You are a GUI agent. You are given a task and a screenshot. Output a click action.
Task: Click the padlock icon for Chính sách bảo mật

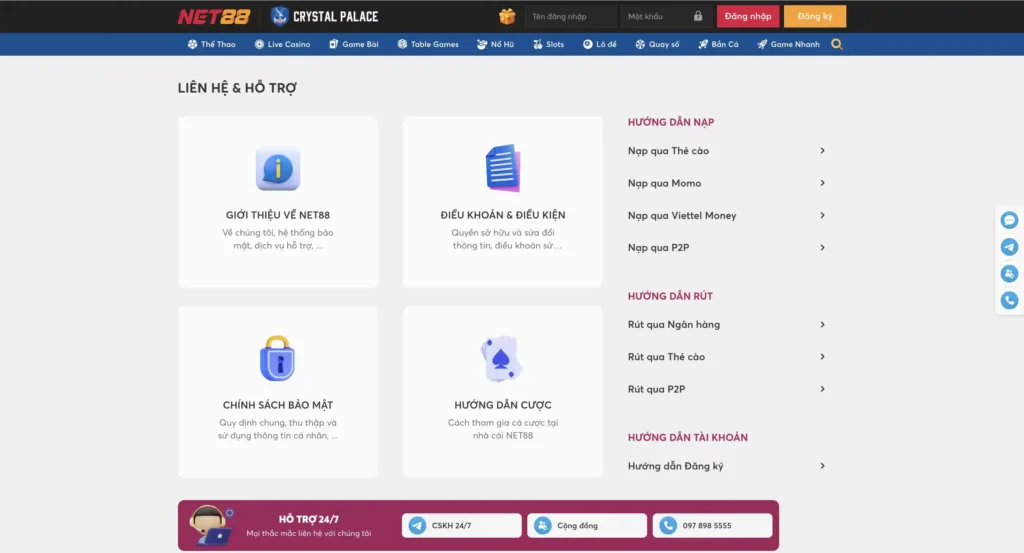tap(277, 358)
